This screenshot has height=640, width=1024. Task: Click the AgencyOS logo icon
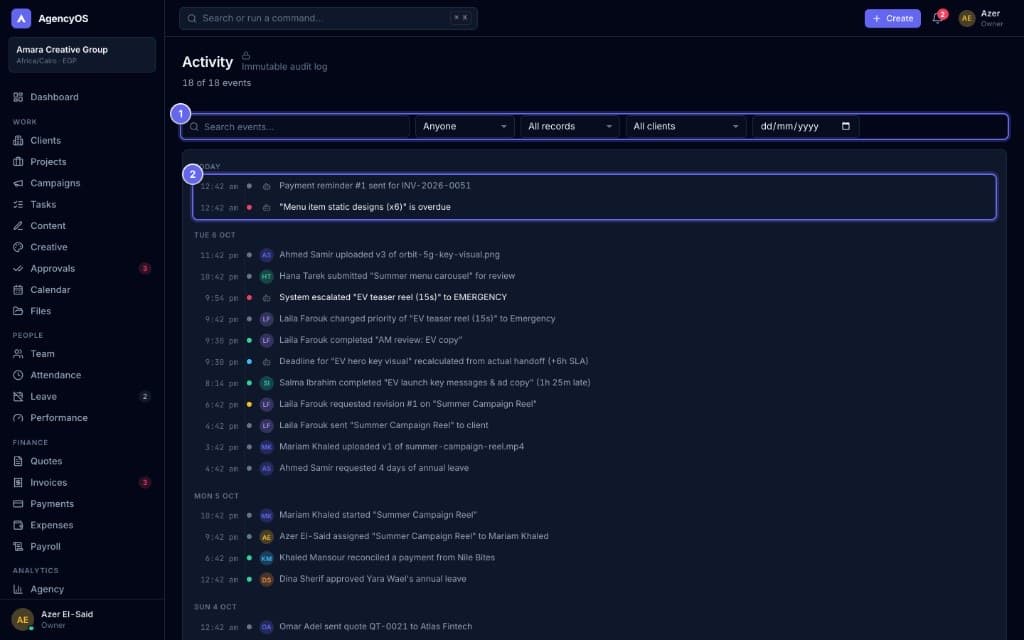(x=21, y=18)
